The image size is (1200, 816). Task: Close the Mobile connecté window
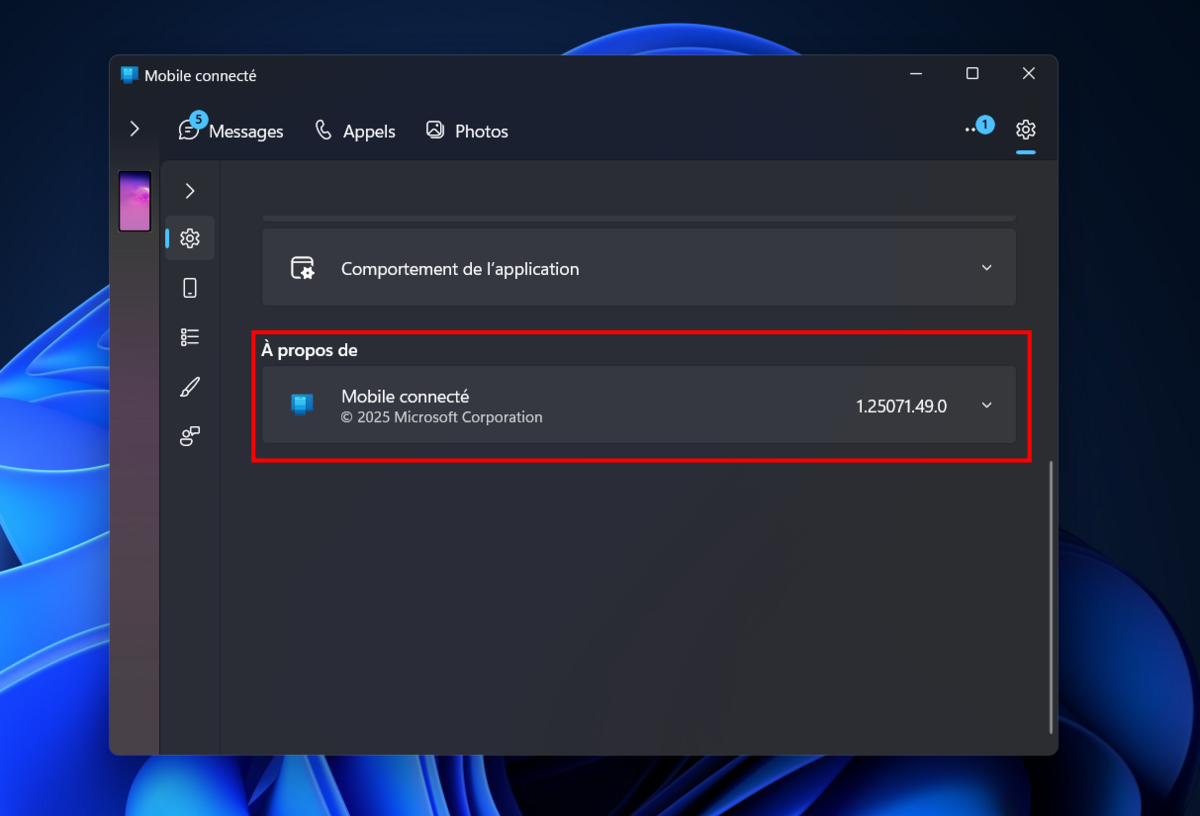click(1028, 73)
